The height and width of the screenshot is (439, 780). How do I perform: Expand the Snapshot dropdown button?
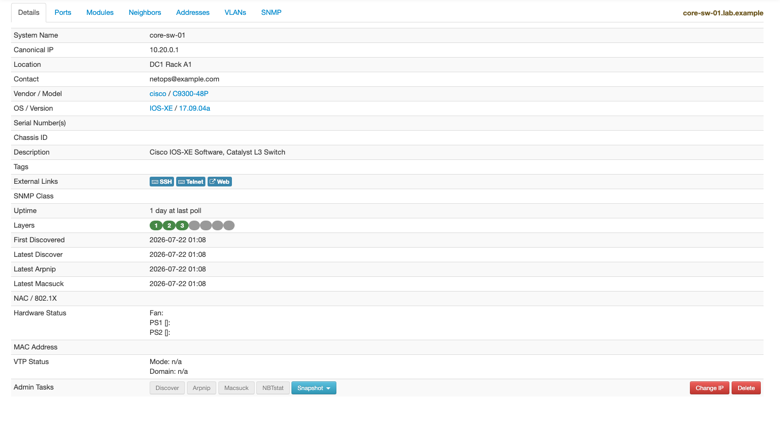[x=313, y=388]
